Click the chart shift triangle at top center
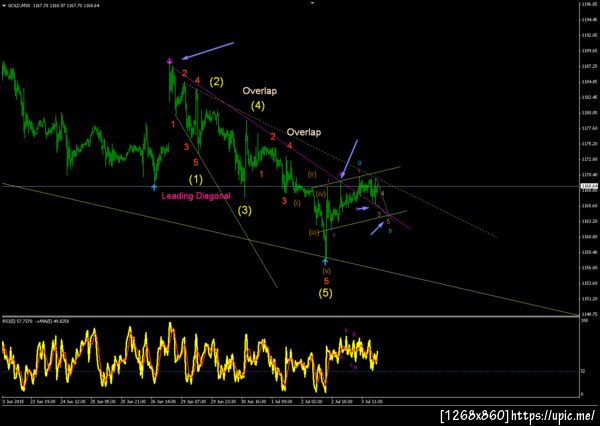The width and height of the screenshot is (600, 426). point(312,3)
